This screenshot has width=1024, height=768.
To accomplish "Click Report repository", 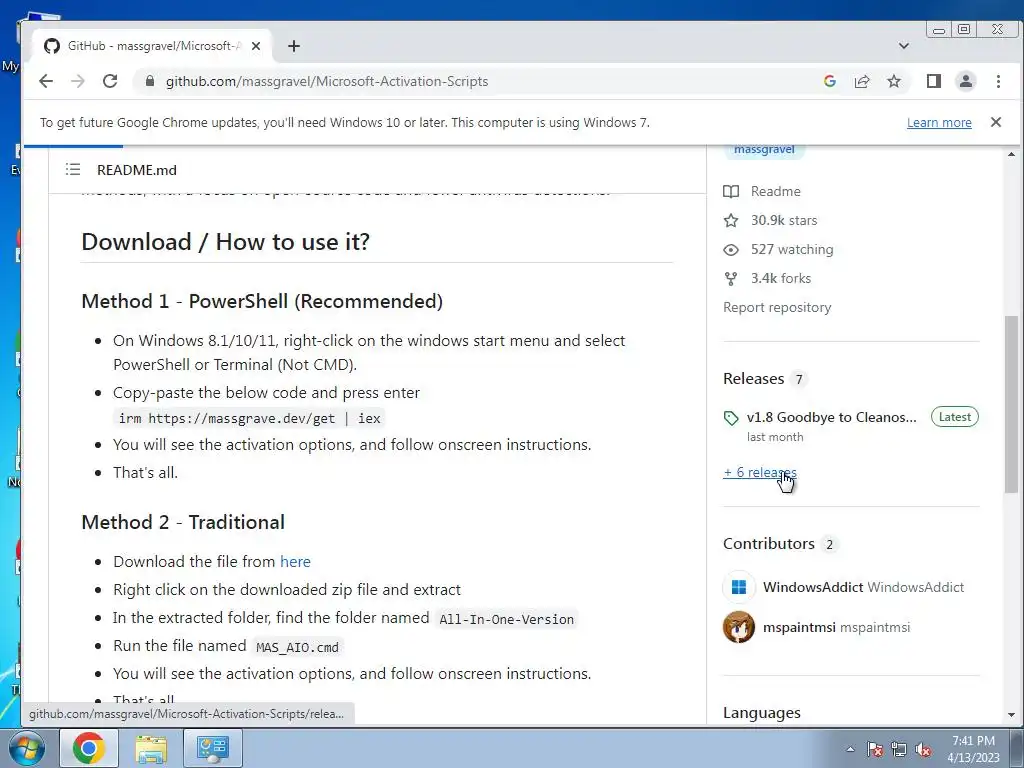I will coord(777,308).
